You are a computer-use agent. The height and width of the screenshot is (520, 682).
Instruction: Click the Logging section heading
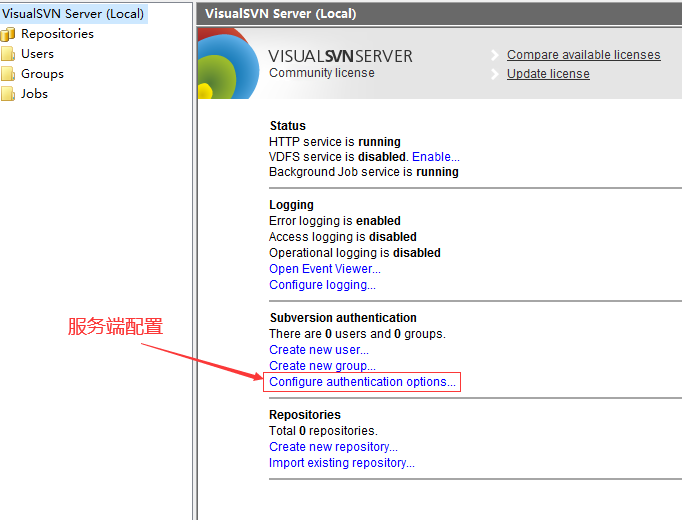pyautogui.click(x=291, y=205)
